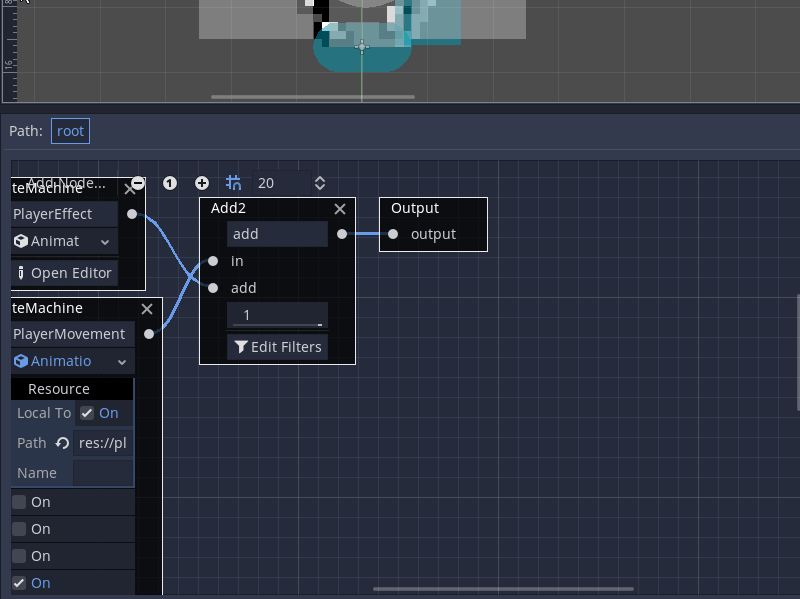Click the cube resource icon beside Animatio
800x599 pixels.
(23, 361)
